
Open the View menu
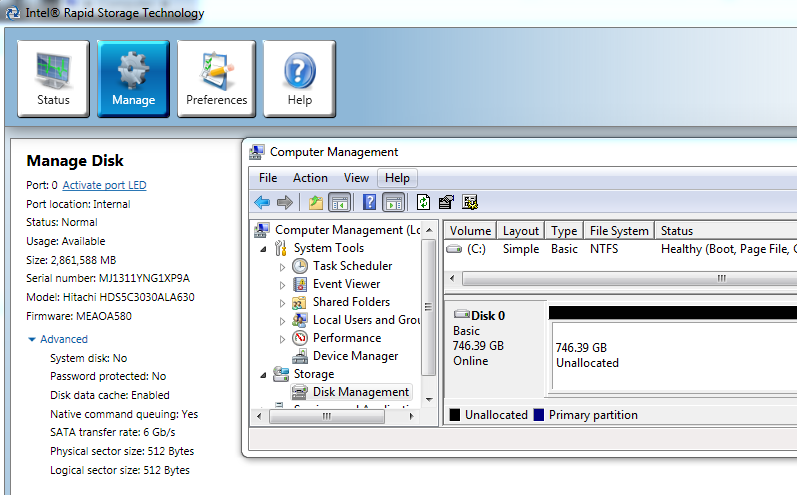pyautogui.click(x=356, y=178)
